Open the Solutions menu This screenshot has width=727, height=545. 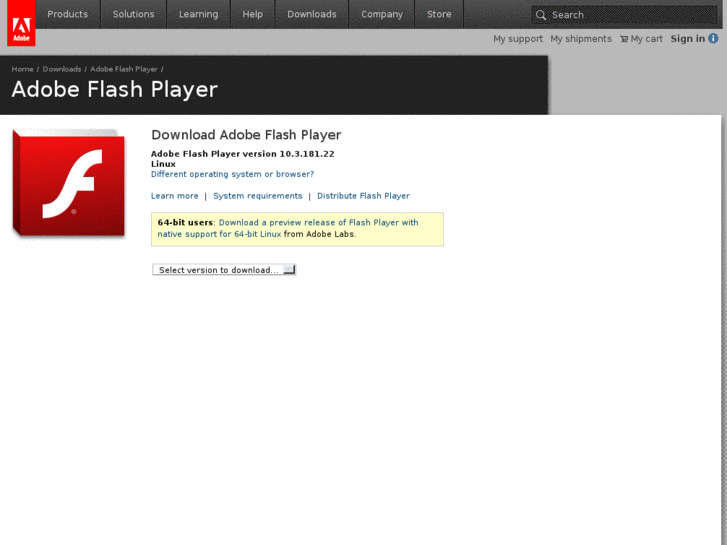[134, 14]
